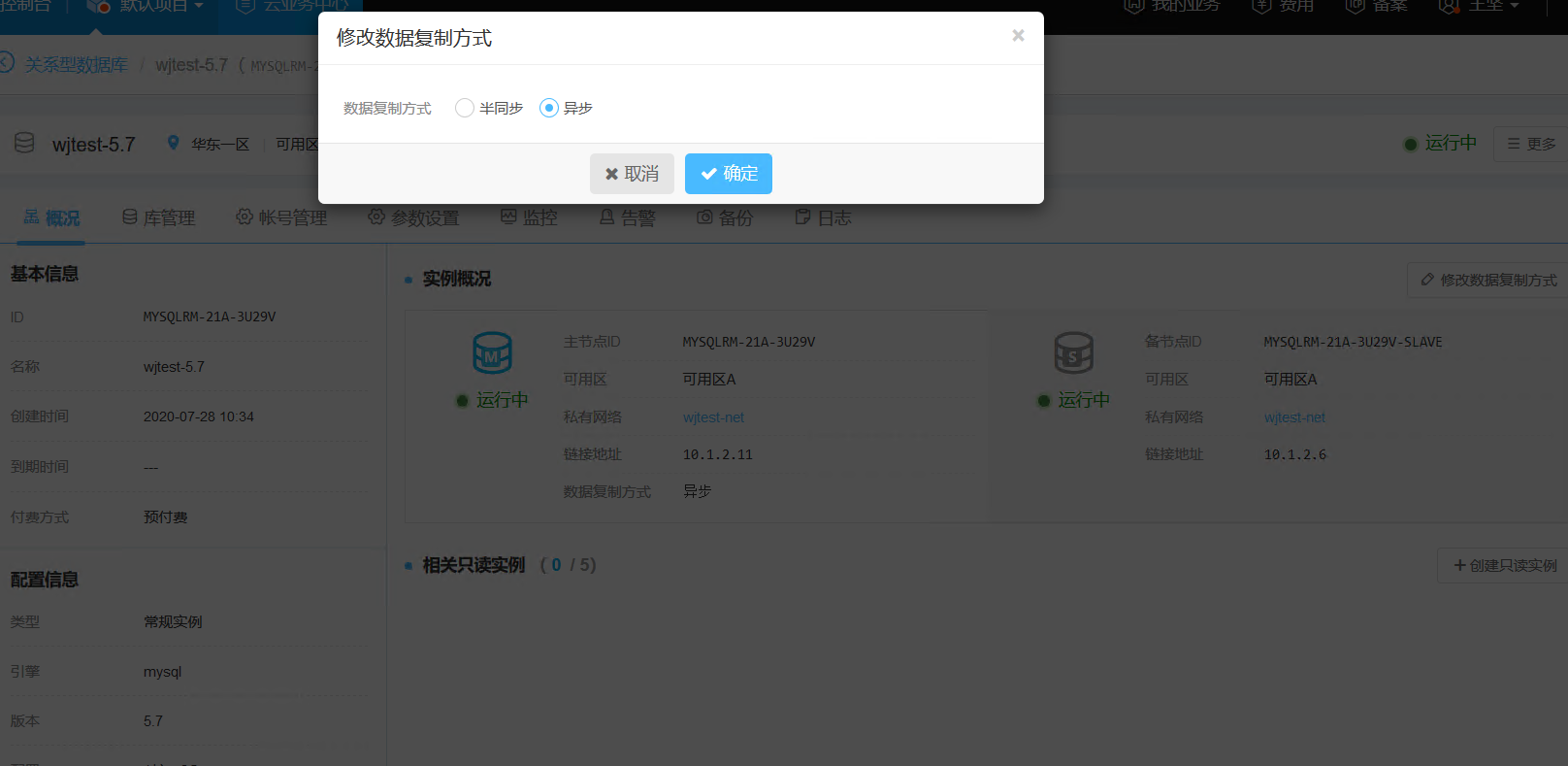
Task: Open the 默认项目 dropdown in top bar
Action: (x=147, y=8)
